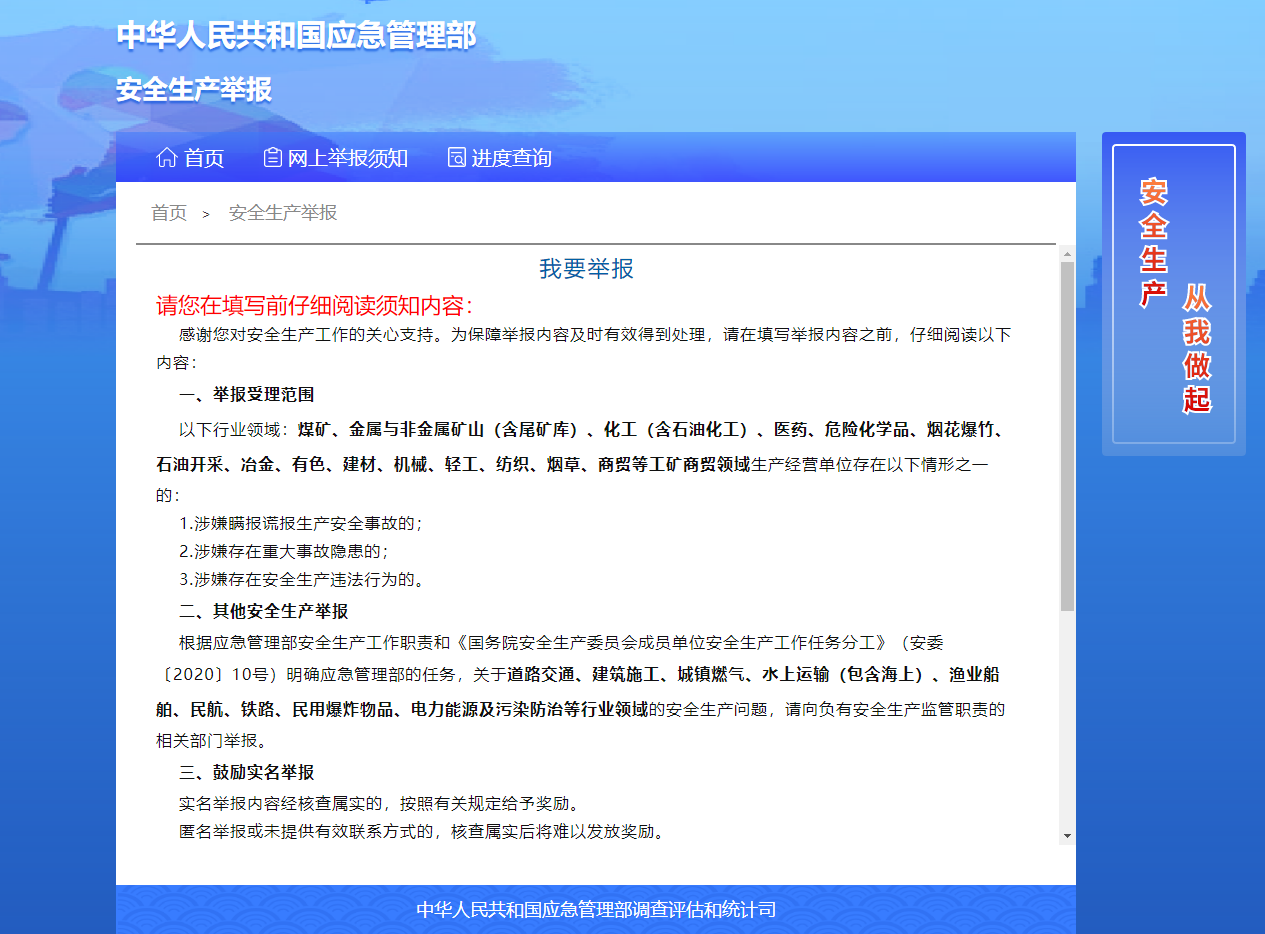The width and height of the screenshot is (1265, 934).
Task: Click the 首页 breadcrumb link
Action: 169,213
